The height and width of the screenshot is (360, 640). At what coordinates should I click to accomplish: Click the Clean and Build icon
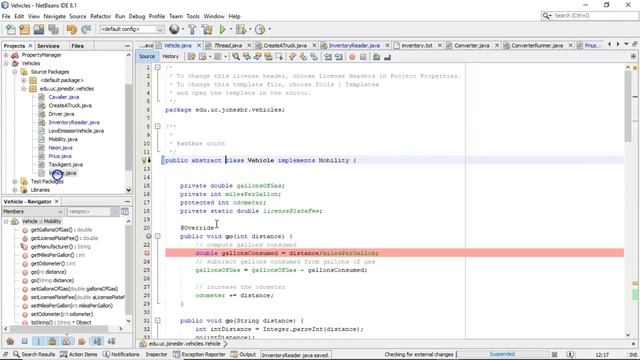click(x=207, y=29)
